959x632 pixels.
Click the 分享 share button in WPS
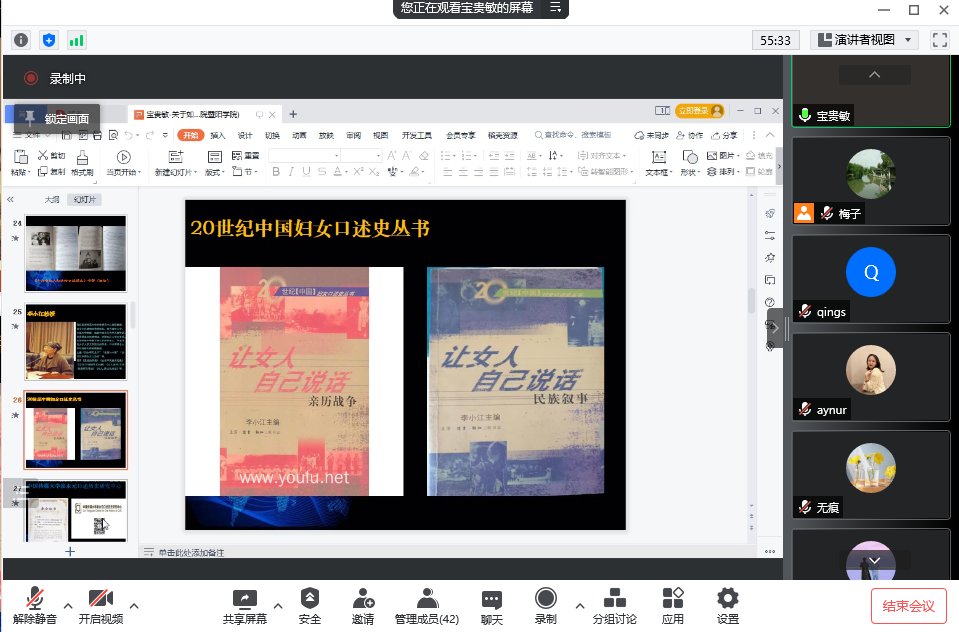[724, 135]
